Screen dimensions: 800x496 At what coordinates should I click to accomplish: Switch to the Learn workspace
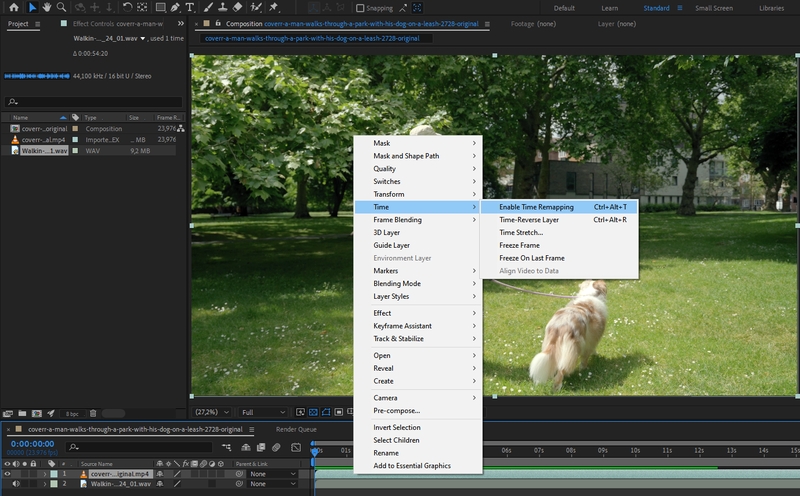609,8
